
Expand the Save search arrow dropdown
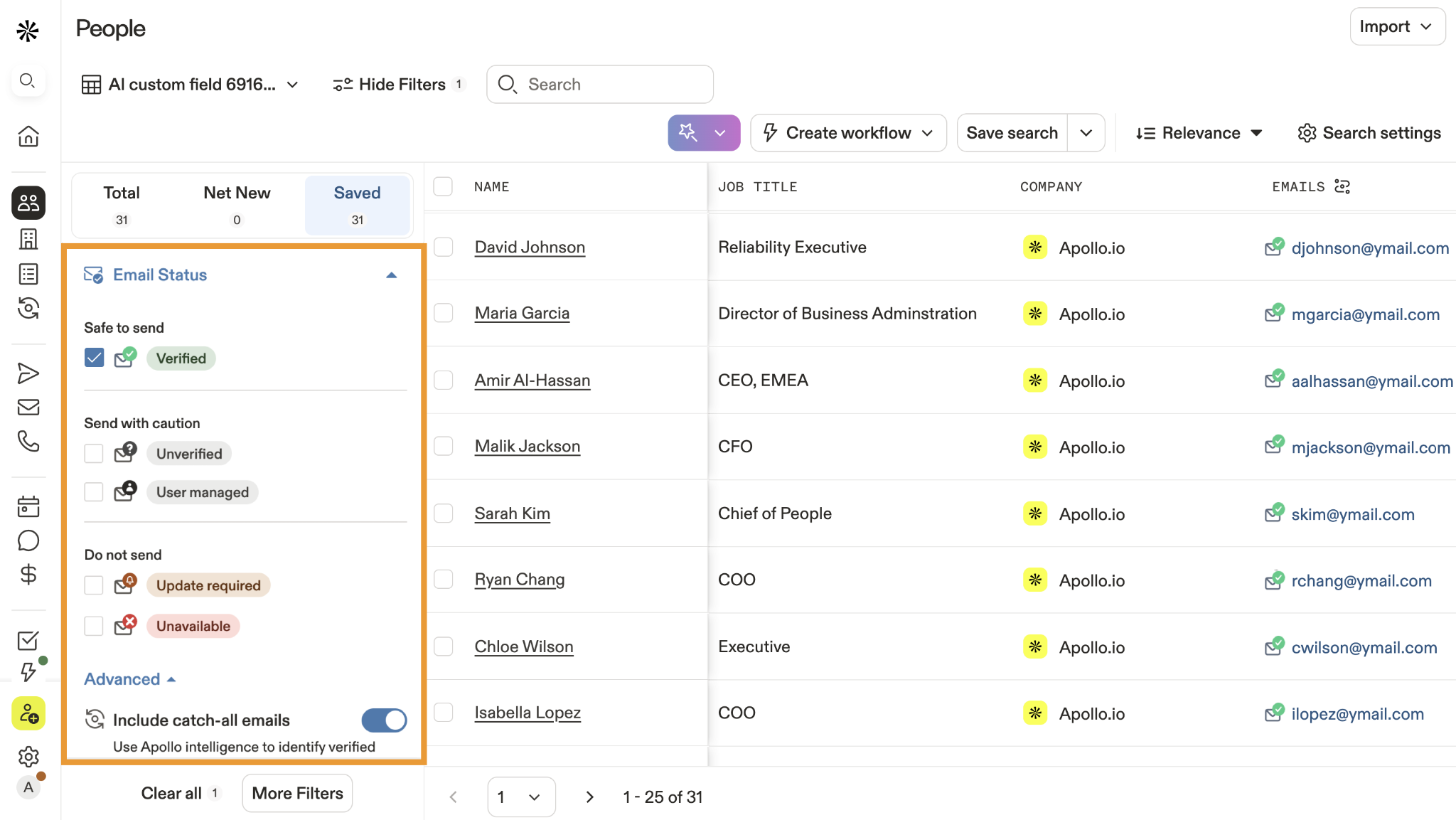(1086, 133)
